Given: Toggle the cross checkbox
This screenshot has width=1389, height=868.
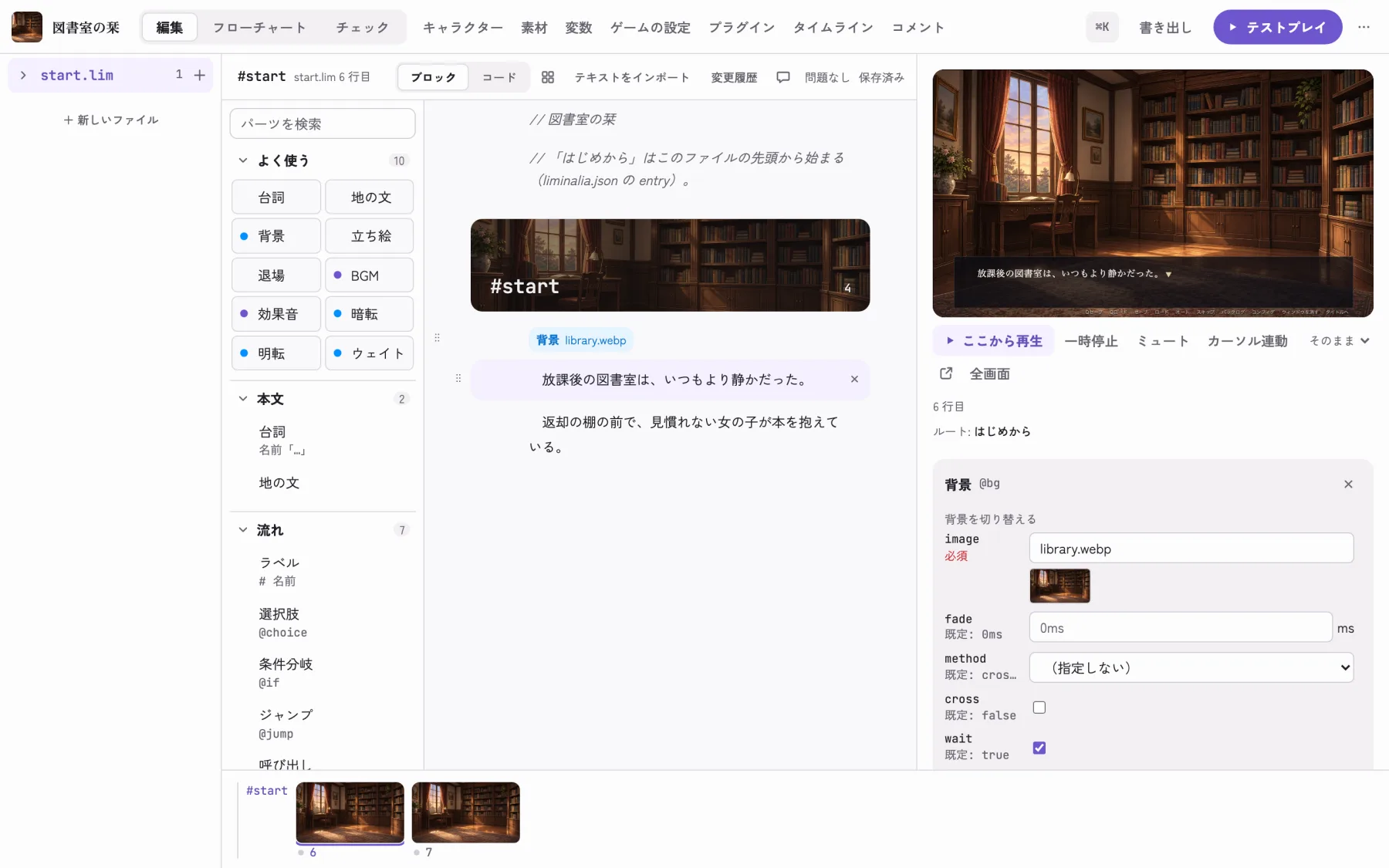Looking at the screenshot, I should pos(1039,708).
